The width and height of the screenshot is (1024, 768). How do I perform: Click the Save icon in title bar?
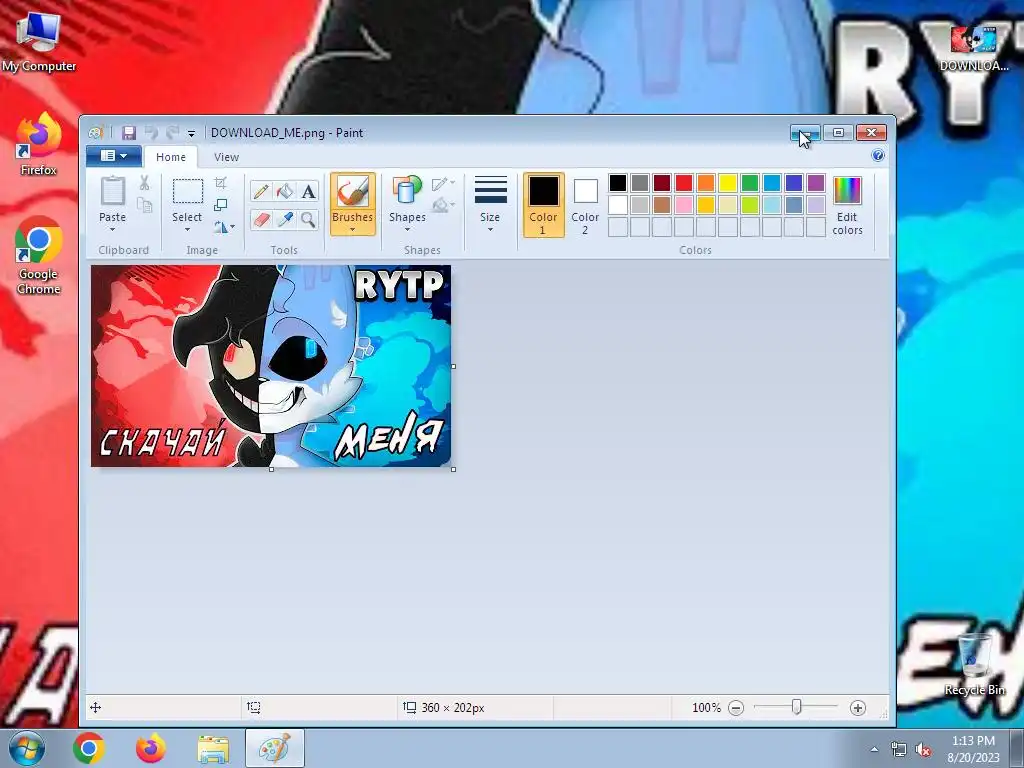coord(129,133)
